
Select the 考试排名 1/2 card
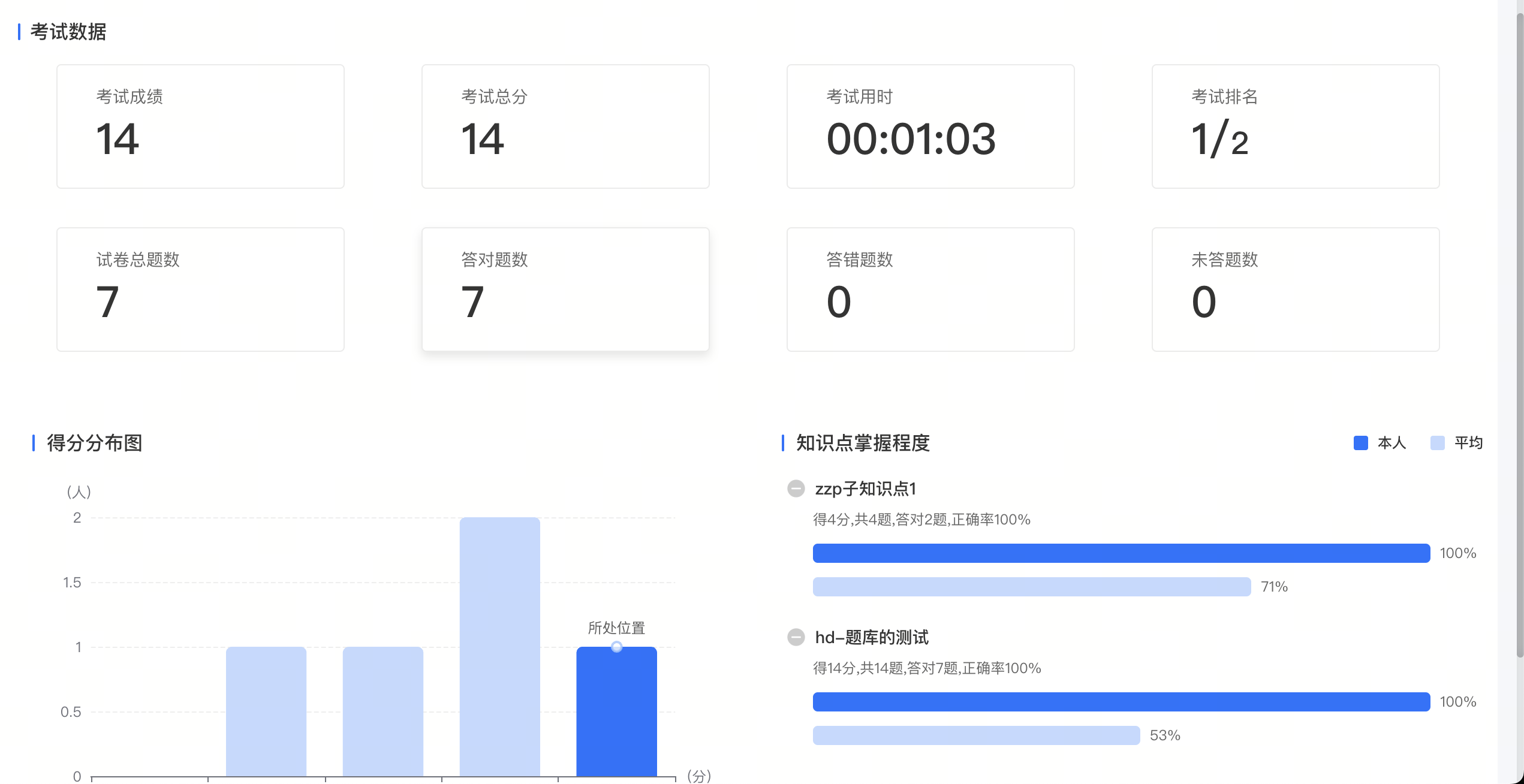click(x=1296, y=126)
